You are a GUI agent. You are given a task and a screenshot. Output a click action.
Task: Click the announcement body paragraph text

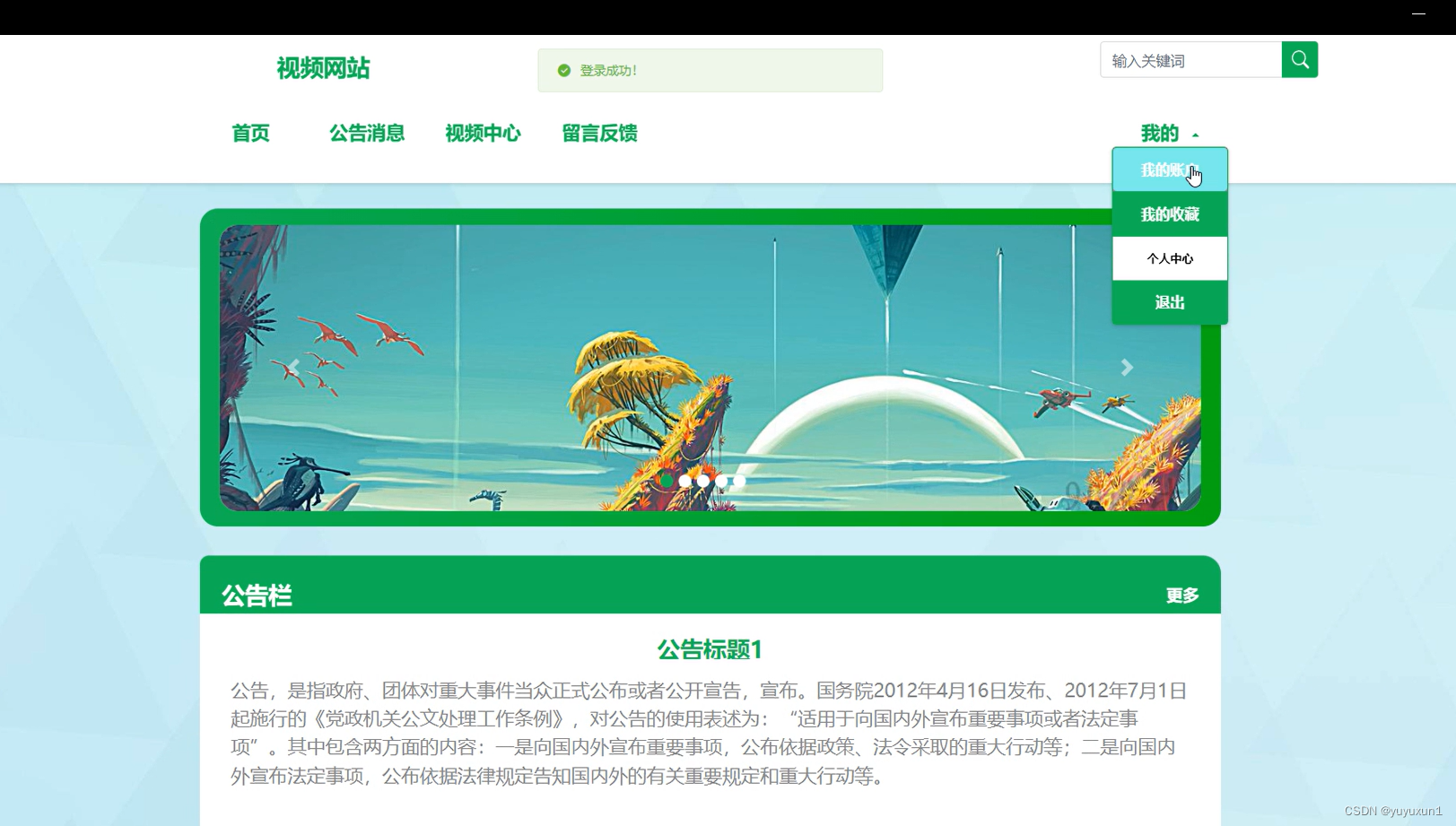(x=710, y=733)
